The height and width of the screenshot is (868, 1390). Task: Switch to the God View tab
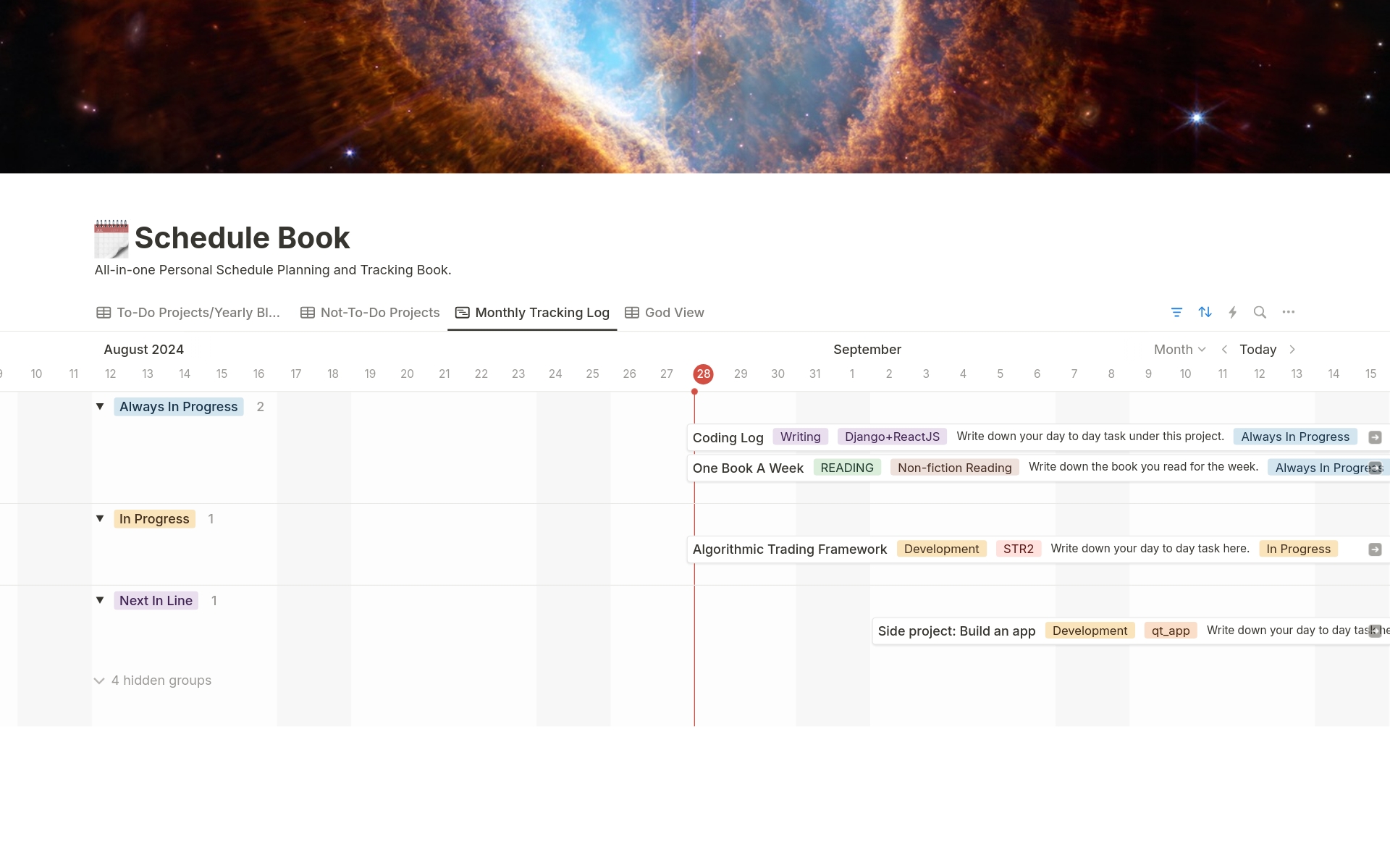pyautogui.click(x=673, y=312)
